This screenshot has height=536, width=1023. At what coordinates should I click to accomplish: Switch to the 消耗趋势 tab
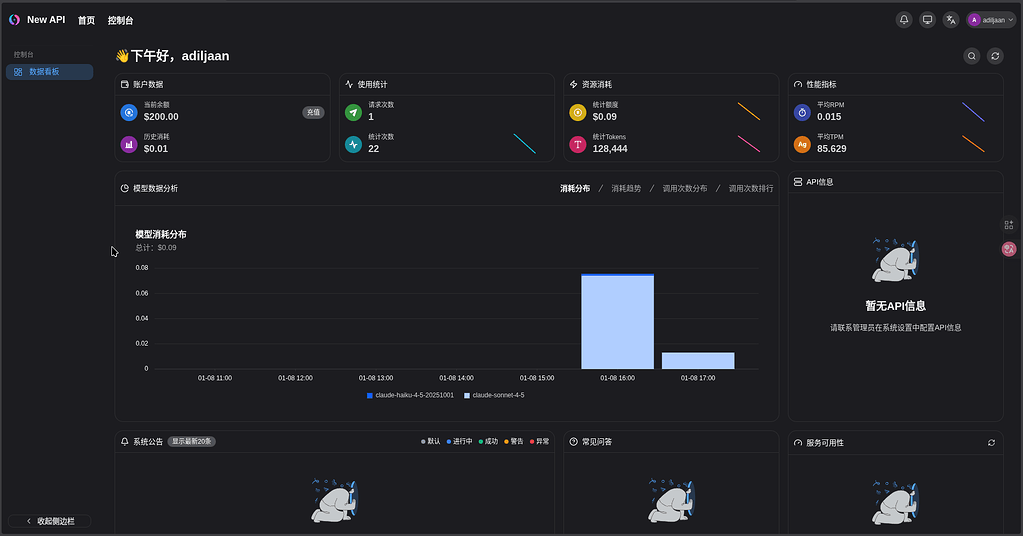click(626, 188)
